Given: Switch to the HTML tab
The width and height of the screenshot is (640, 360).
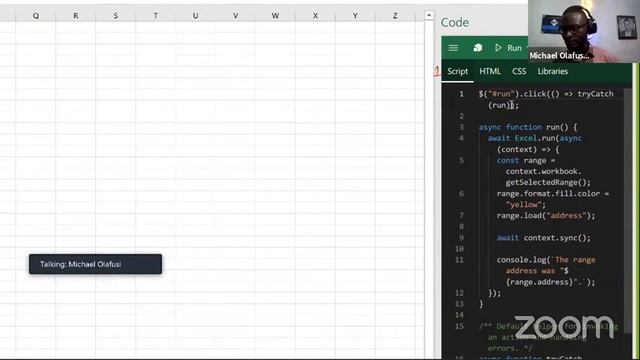Looking at the screenshot, I should pos(490,71).
